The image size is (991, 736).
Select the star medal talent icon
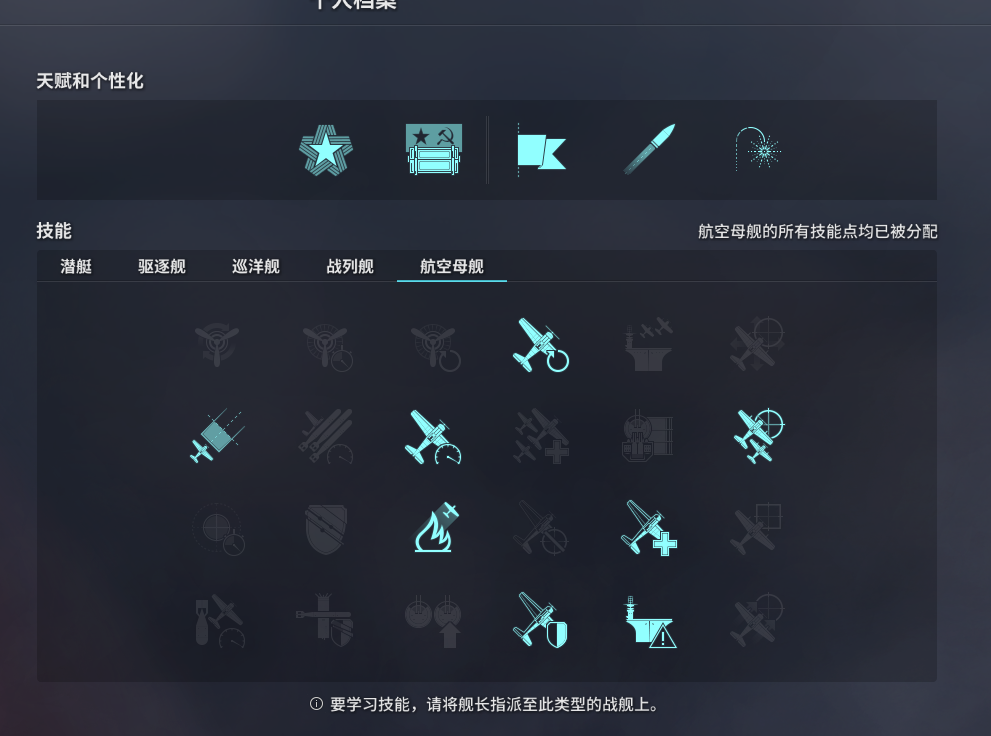click(x=325, y=150)
